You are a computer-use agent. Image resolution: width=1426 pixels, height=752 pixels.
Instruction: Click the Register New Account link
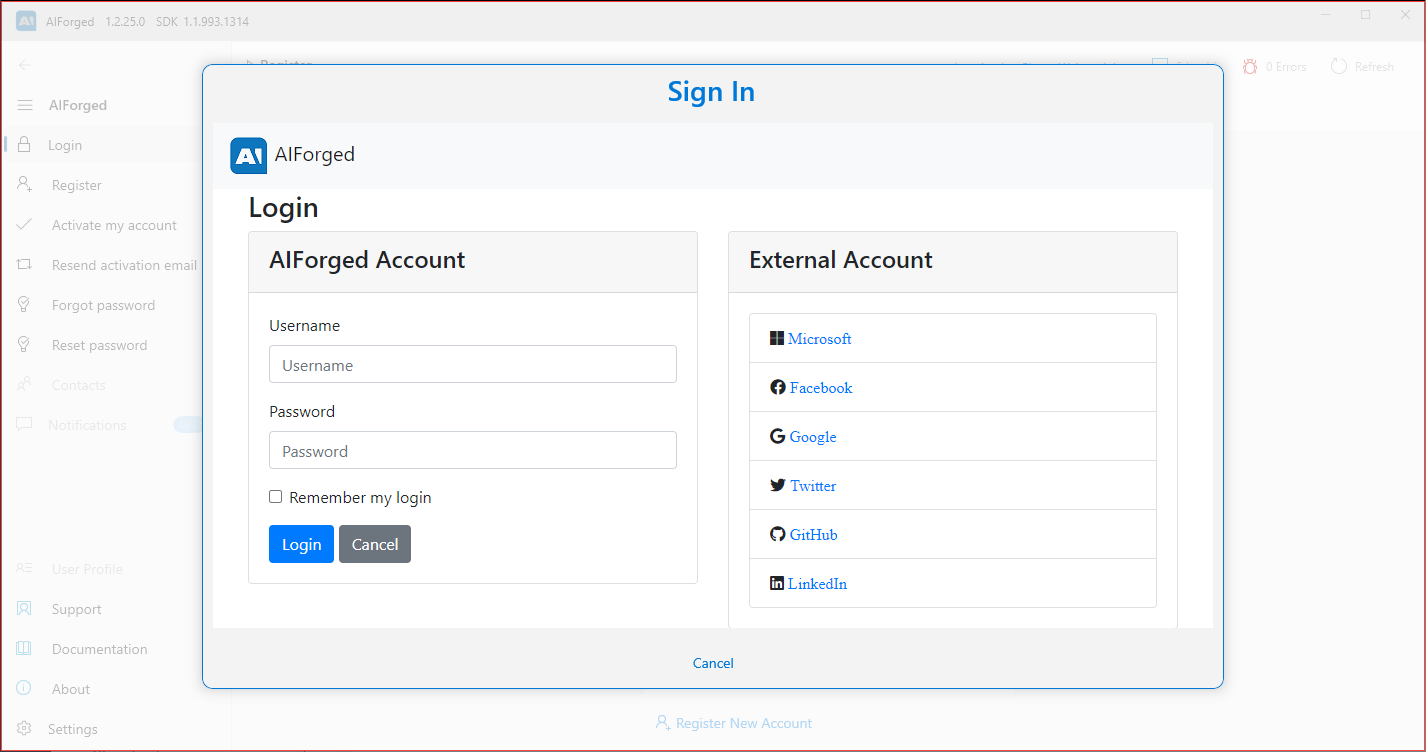(x=734, y=723)
